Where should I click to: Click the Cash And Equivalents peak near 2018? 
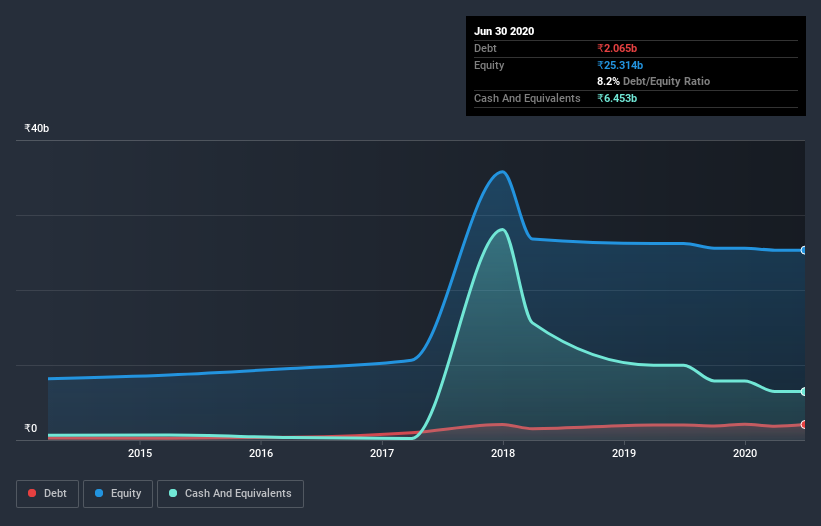[503, 230]
